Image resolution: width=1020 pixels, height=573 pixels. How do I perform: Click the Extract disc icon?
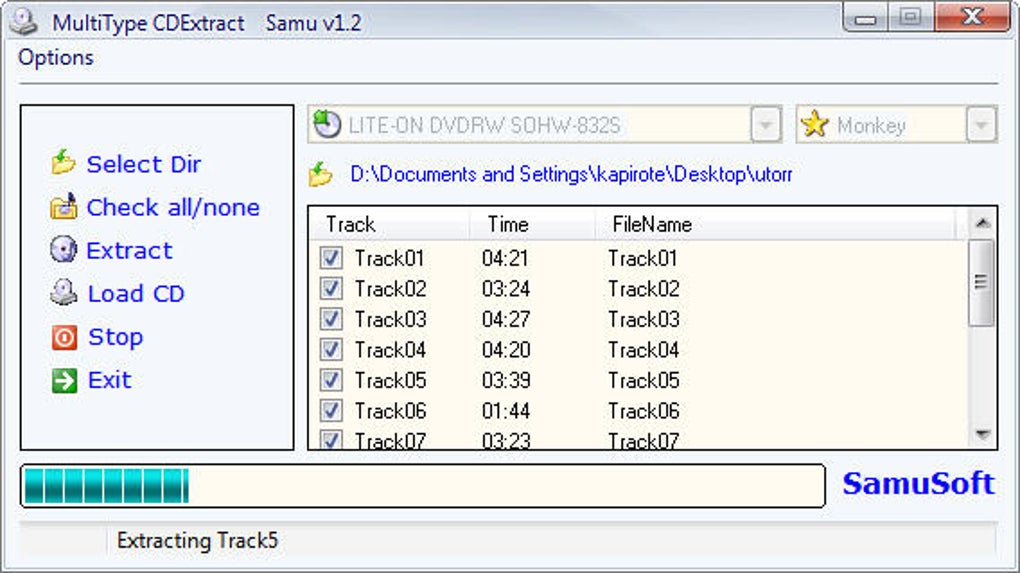(63, 250)
